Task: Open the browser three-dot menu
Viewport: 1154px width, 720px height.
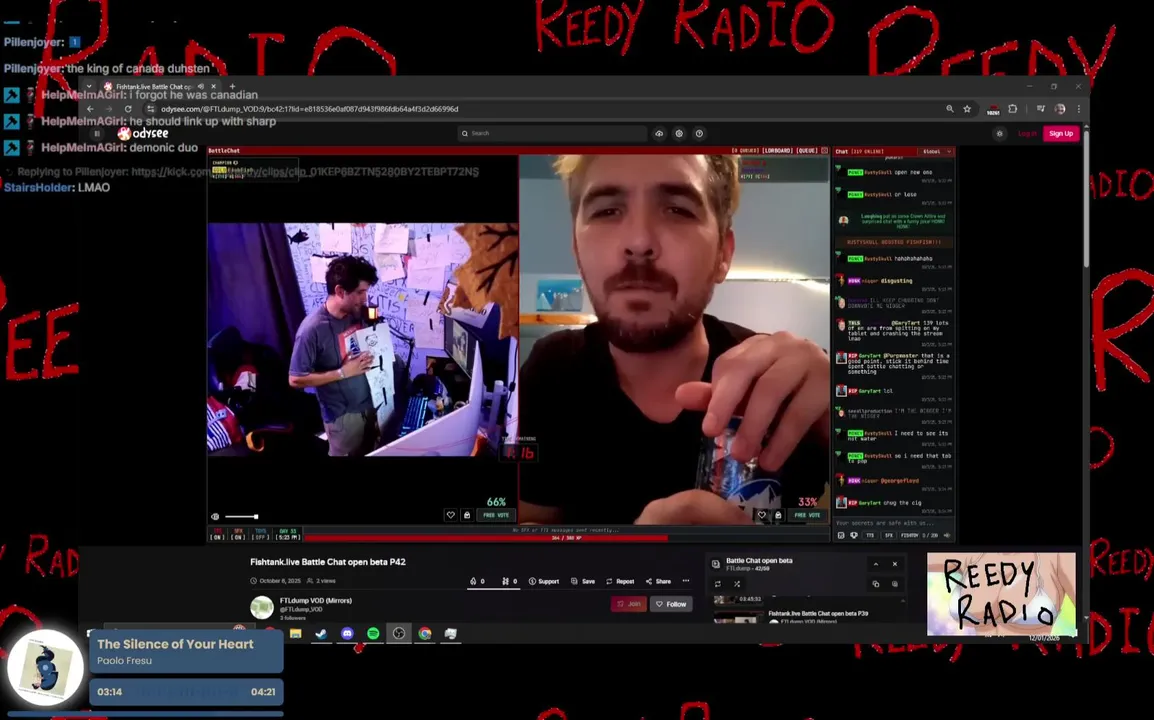Action: [1079, 109]
